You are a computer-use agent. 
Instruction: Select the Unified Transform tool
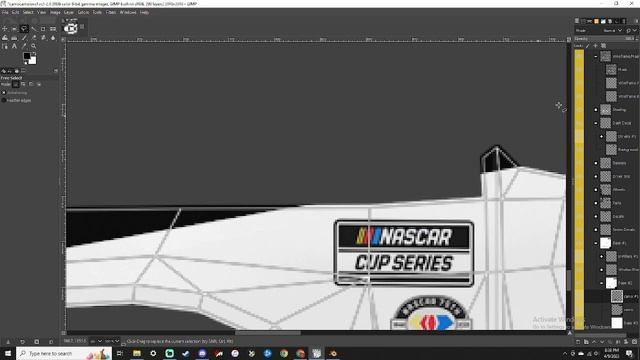pyautogui.click(x=53, y=29)
